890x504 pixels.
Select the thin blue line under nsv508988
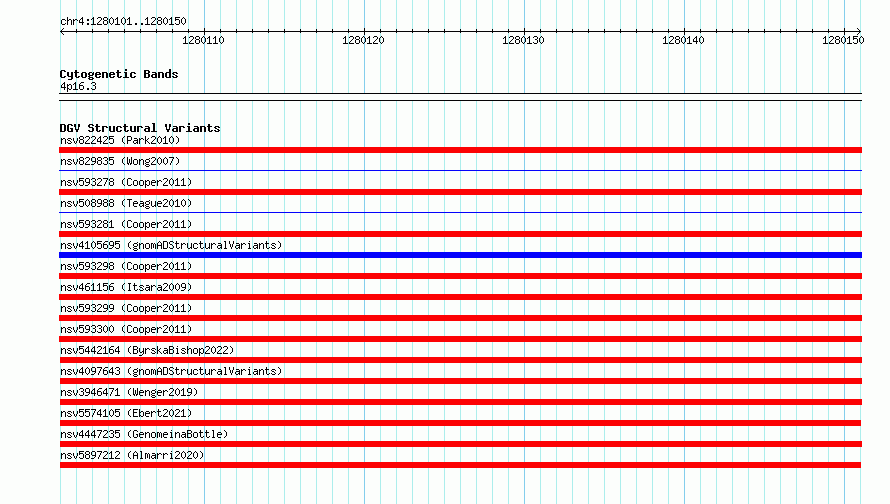point(460,212)
